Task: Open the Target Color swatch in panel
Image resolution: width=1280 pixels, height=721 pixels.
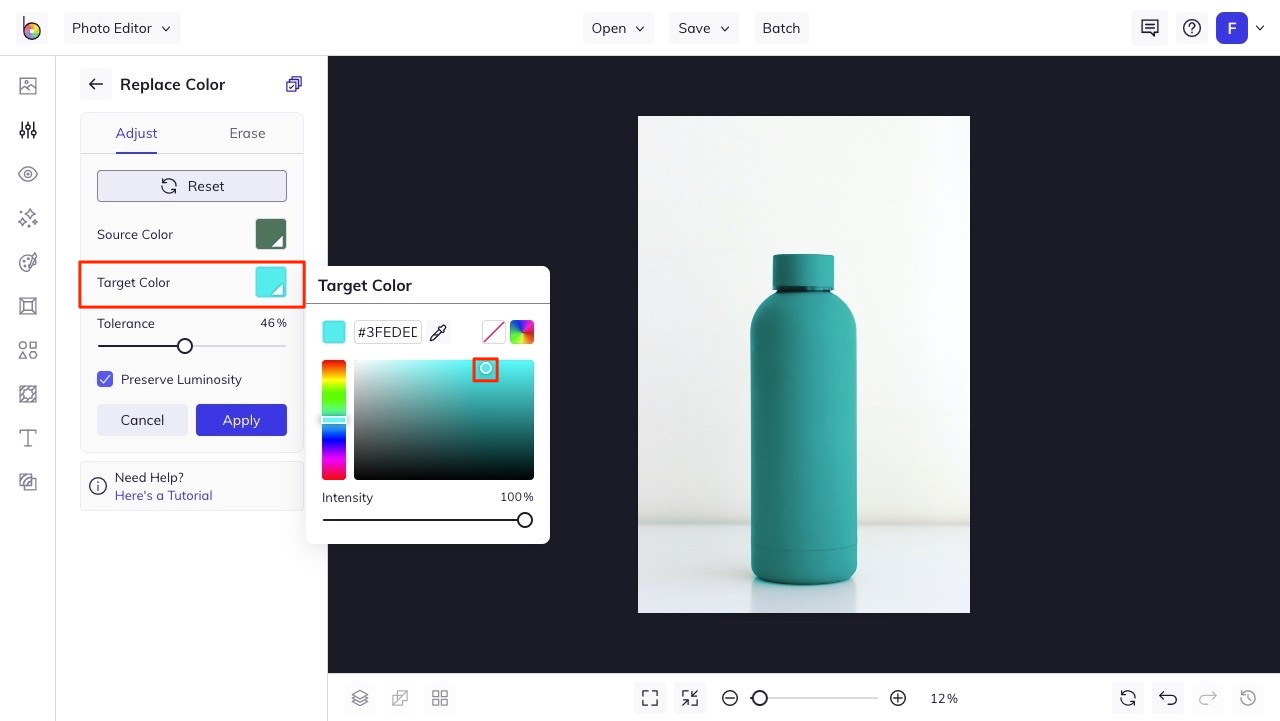Action: (x=271, y=282)
